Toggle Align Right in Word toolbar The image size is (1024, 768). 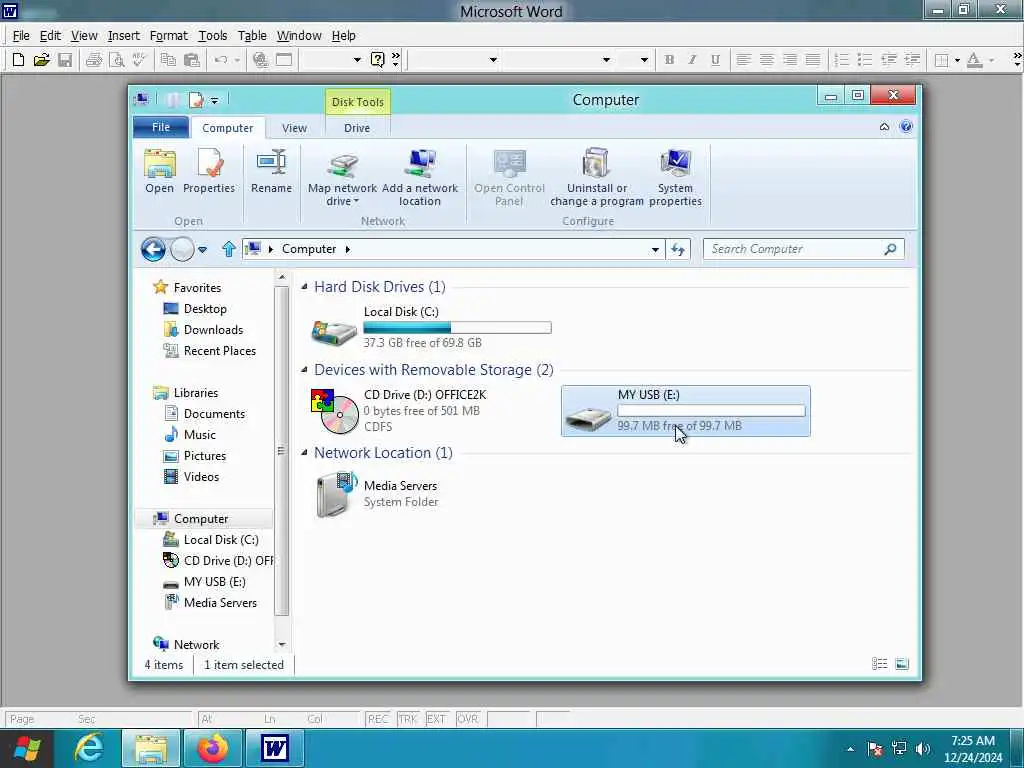[x=790, y=60]
